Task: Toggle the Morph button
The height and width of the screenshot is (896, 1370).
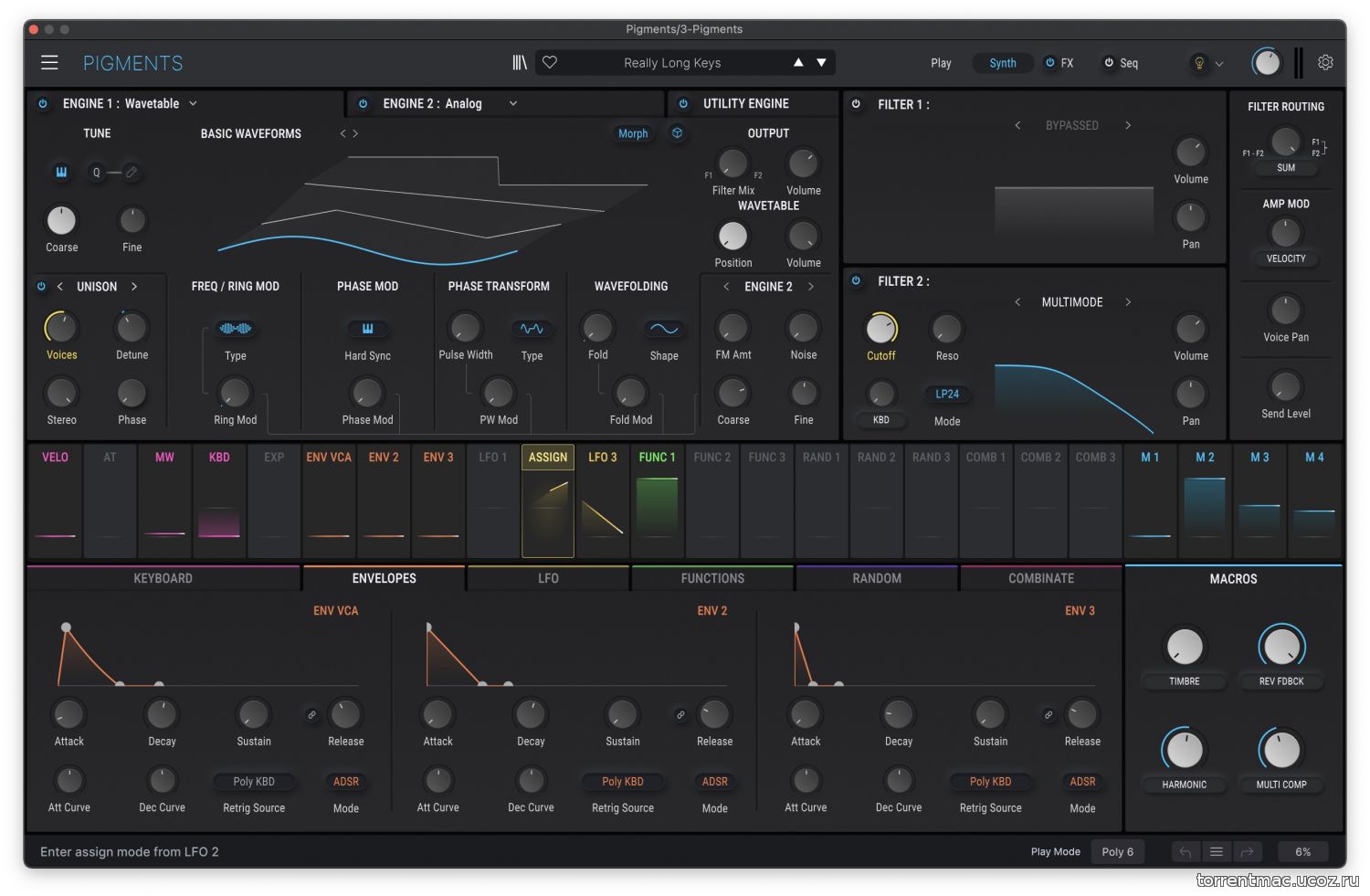Action: click(x=633, y=133)
